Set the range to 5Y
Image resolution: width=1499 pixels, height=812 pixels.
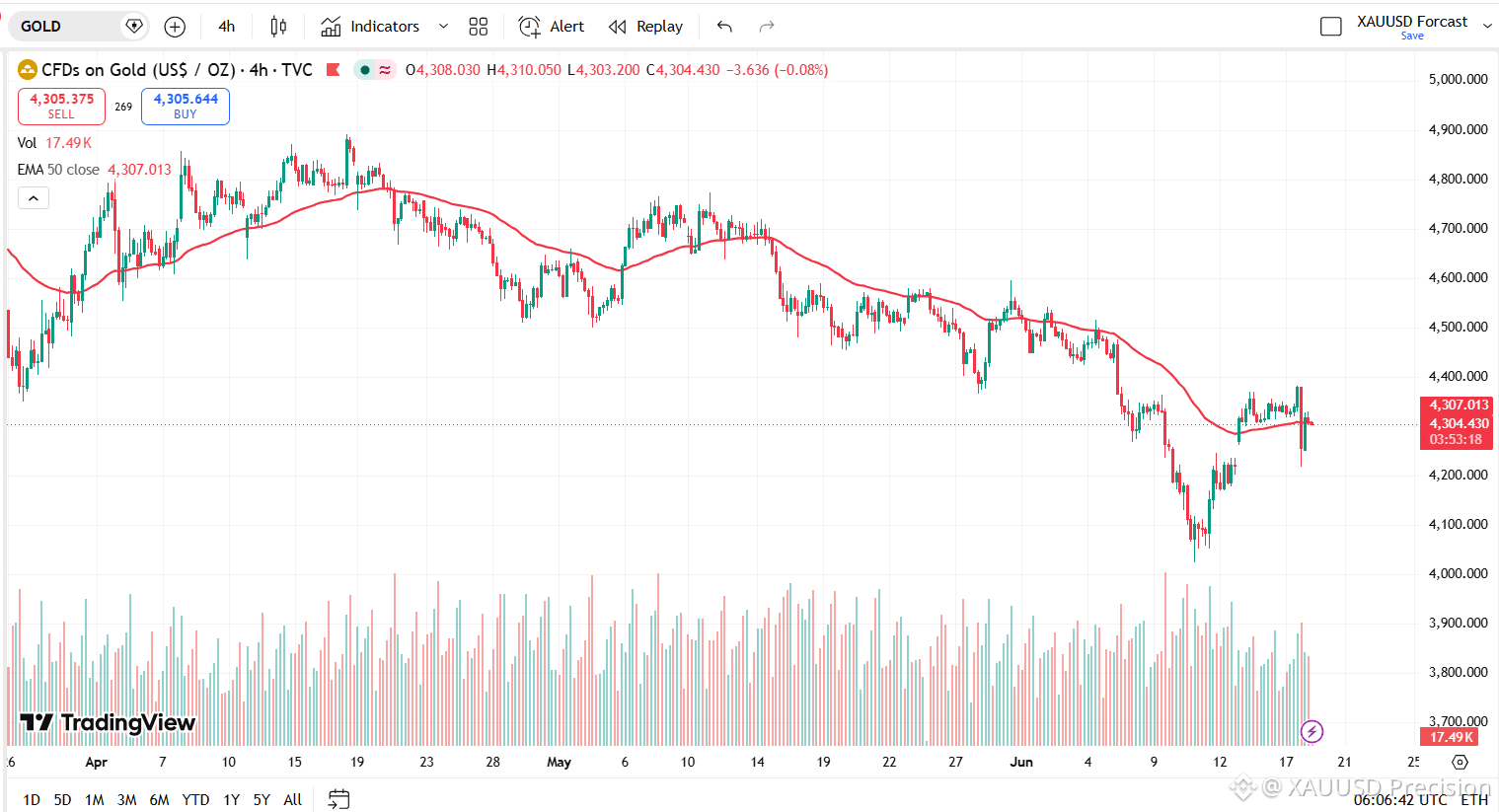click(262, 799)
